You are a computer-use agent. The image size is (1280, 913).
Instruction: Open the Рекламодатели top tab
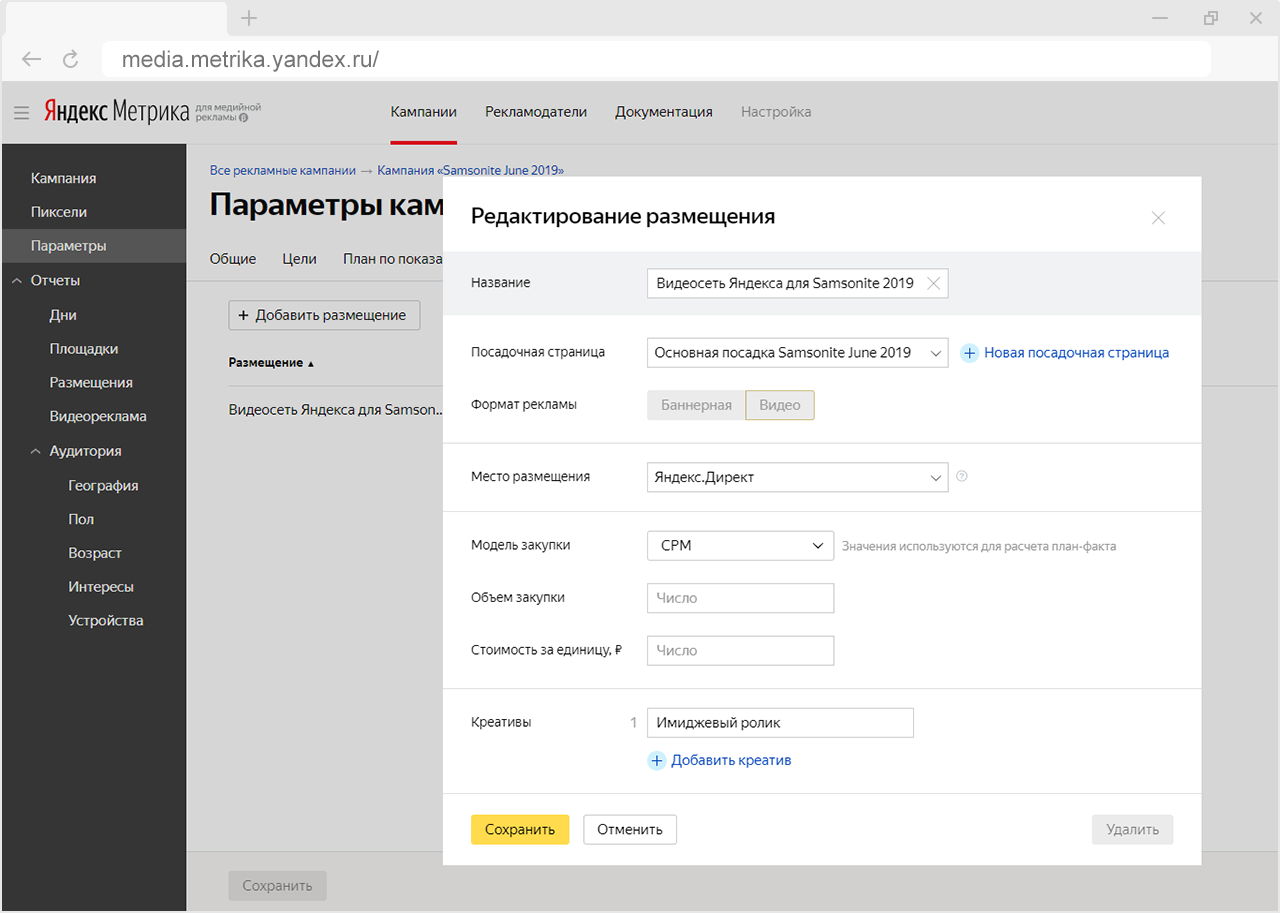click(x=536, y=112)
